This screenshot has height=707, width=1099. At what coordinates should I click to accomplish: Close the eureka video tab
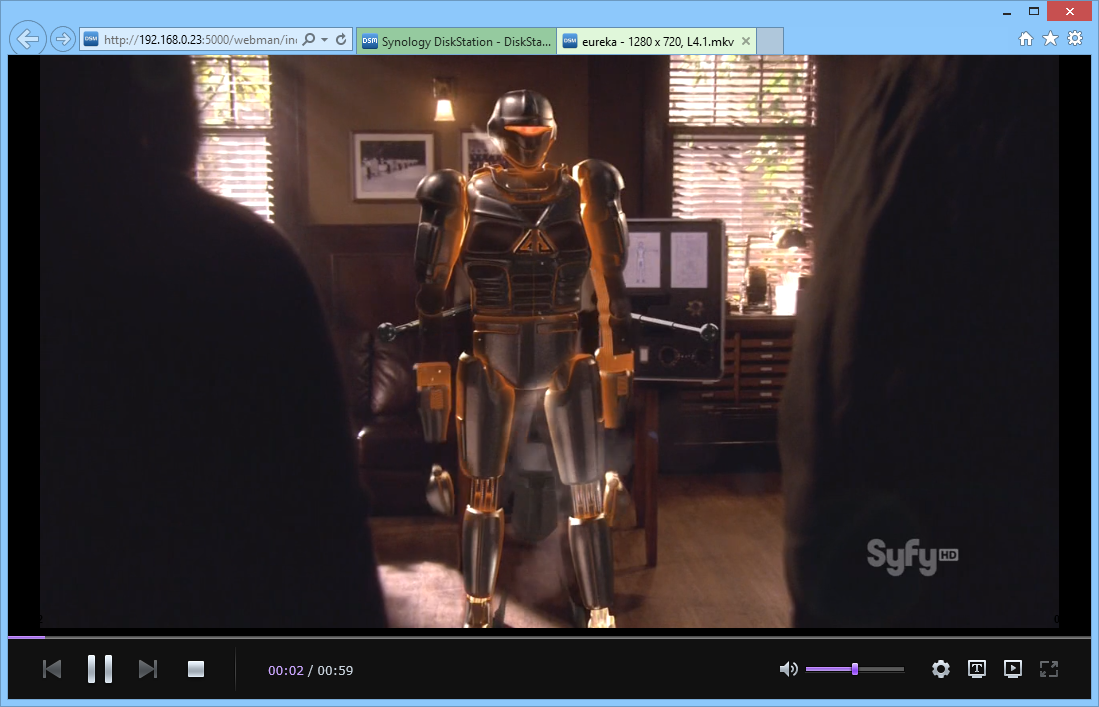[746, 41]
